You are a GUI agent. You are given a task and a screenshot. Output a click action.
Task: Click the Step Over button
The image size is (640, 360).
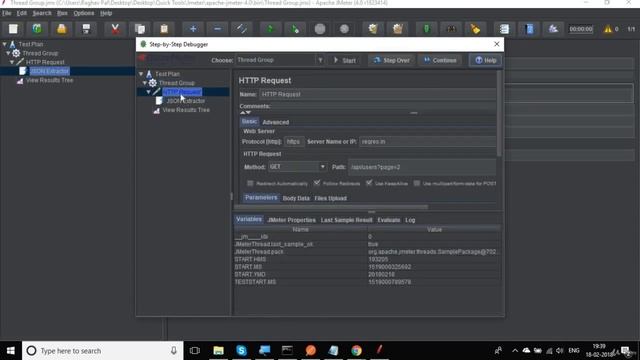pyautogui.click(x=391, y=60)
